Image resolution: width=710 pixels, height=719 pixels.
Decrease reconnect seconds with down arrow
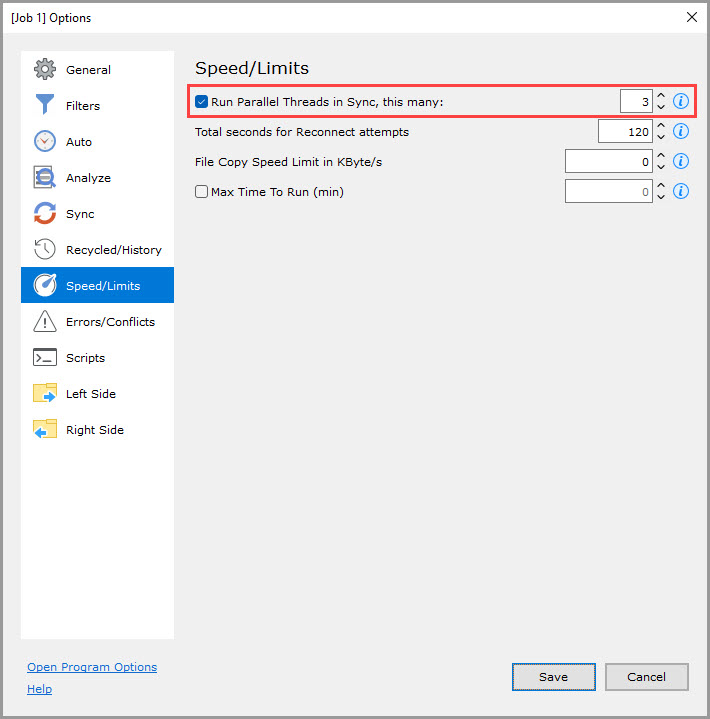[x=661, y=137]
